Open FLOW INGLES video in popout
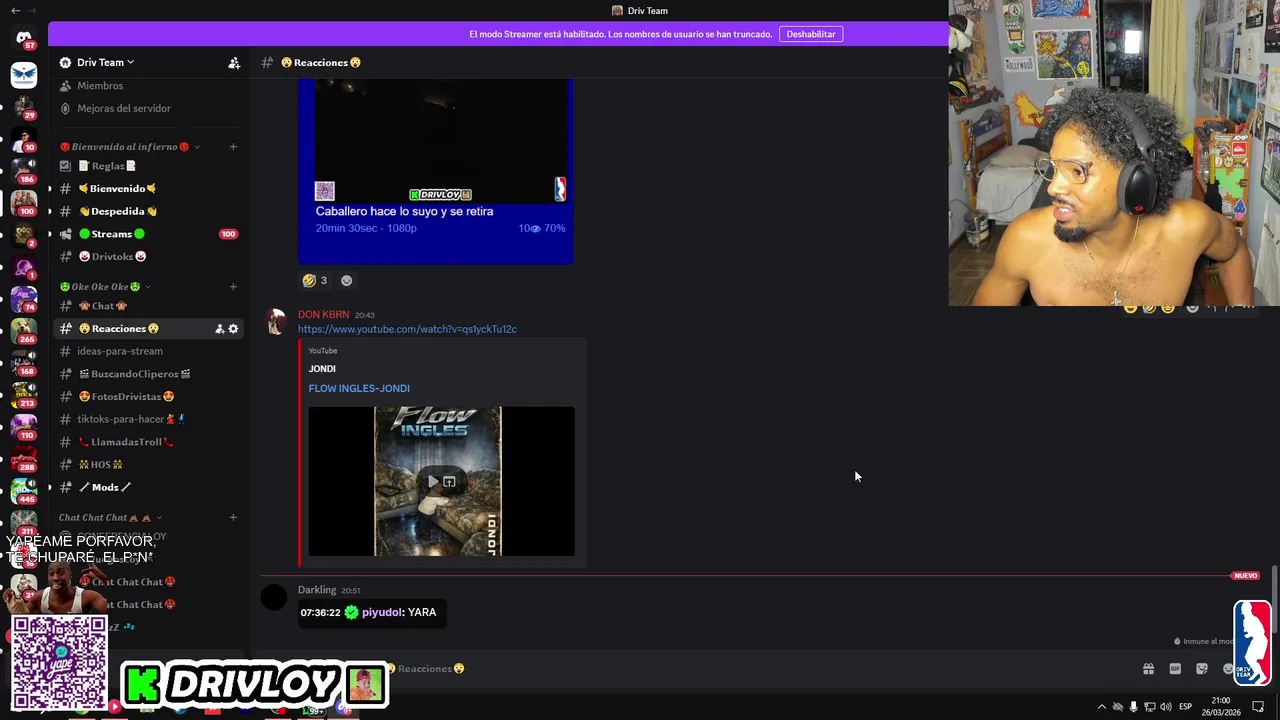 coord(449,482)
